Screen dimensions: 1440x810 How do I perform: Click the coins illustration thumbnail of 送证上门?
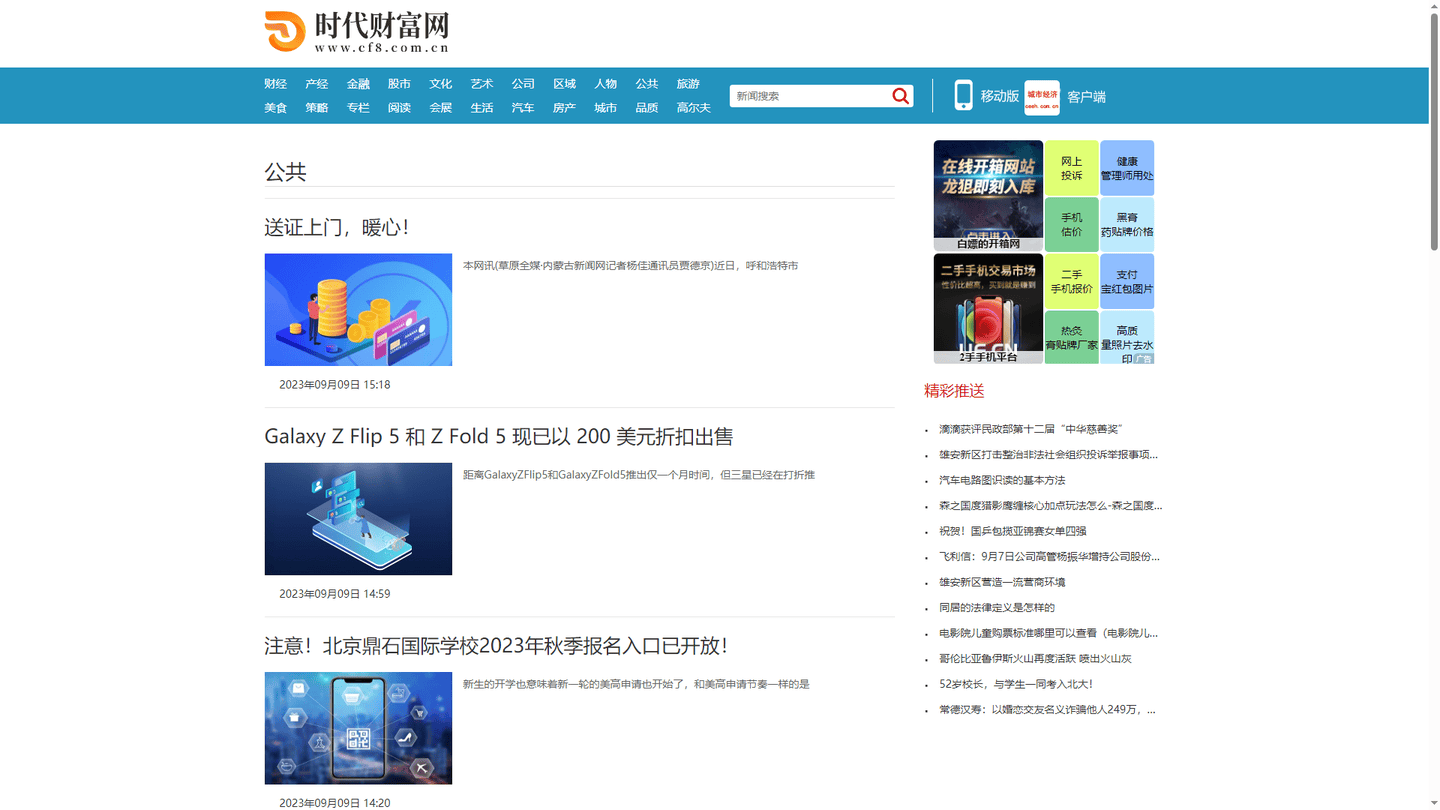(x=358, y=309)
